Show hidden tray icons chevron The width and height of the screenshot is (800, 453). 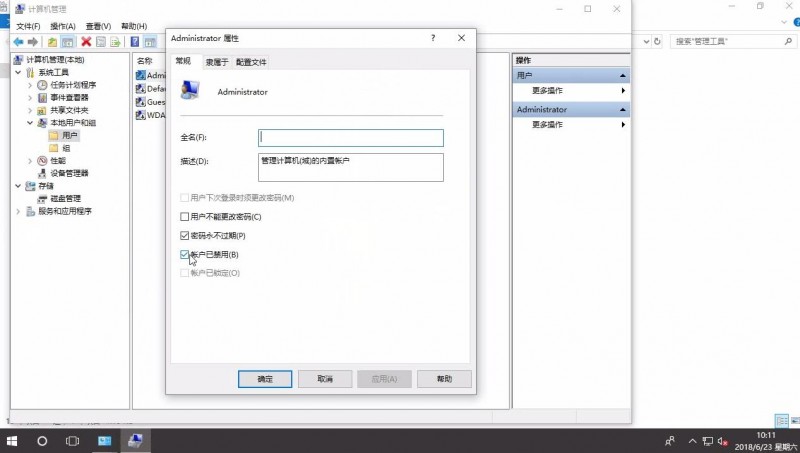[692, 441]
